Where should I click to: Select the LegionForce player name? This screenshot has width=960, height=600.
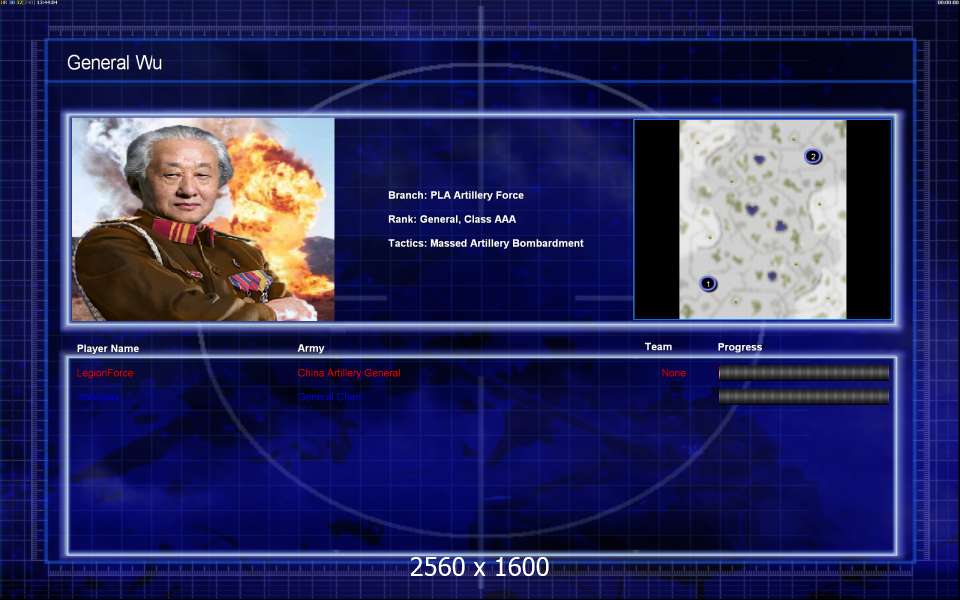(105, 373)
